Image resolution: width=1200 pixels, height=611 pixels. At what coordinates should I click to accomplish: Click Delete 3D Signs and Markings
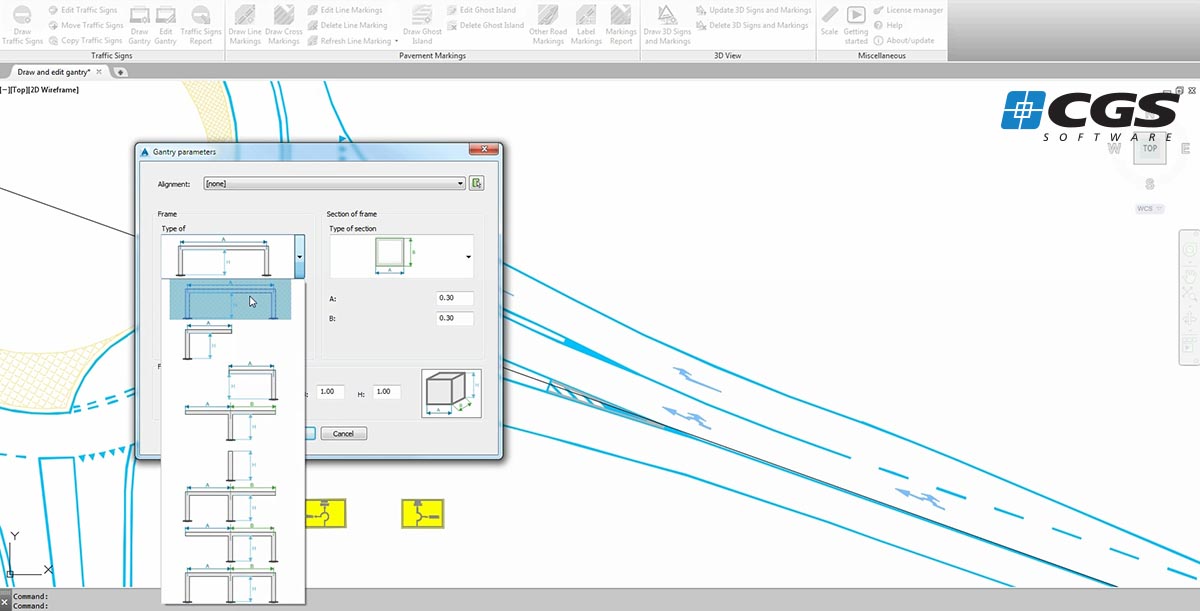752,25
